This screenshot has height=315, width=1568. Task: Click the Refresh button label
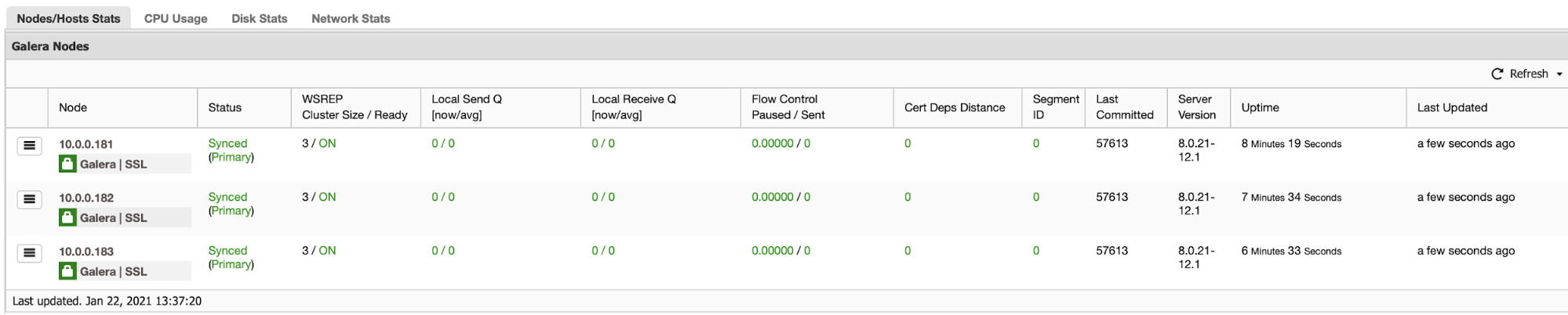click(x=1529, y=74)
